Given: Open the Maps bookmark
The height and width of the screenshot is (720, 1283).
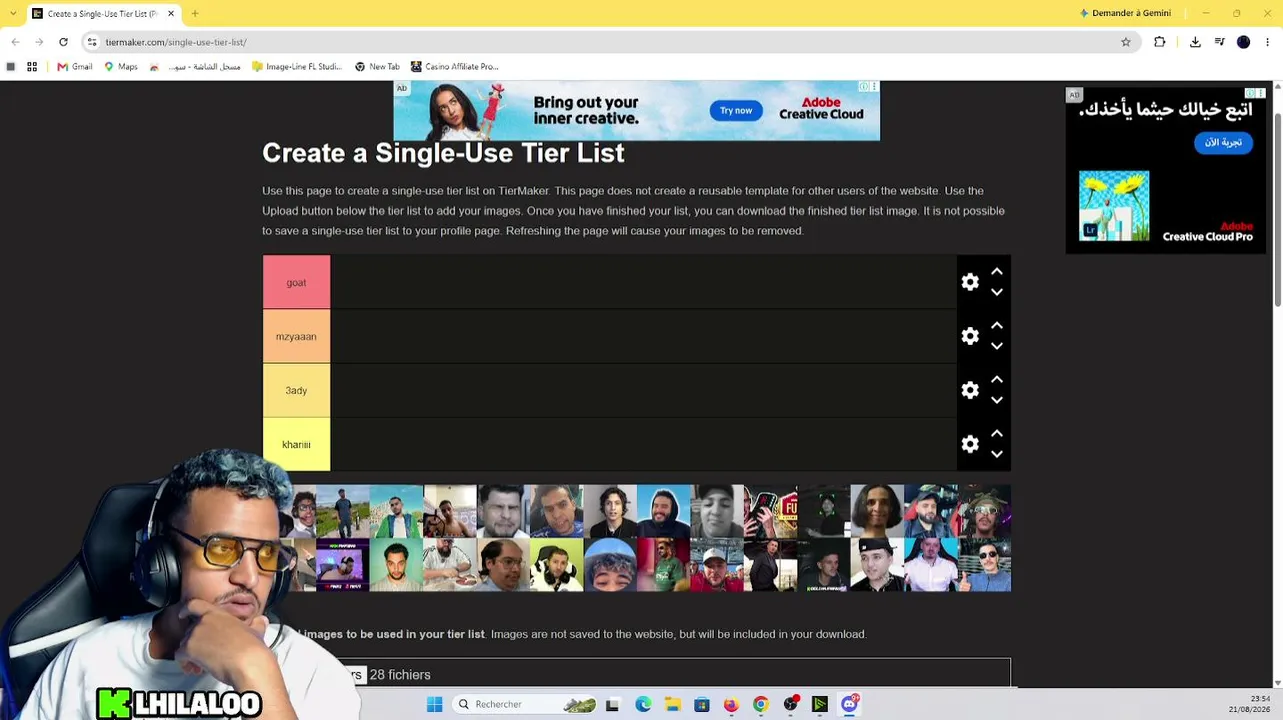Looking at the screenshot, I should point(121,67).
